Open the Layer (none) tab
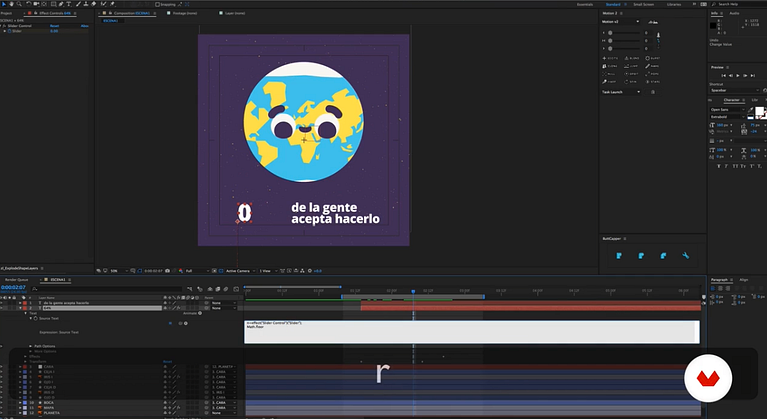Screen dimensions: 767x419 (235, 13)
